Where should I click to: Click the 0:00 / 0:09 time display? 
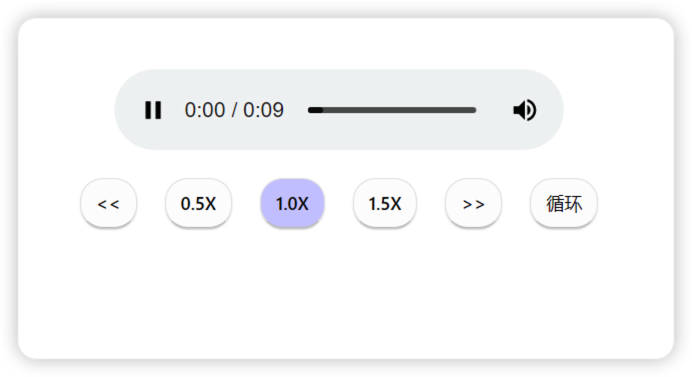[x=234, y=110]
